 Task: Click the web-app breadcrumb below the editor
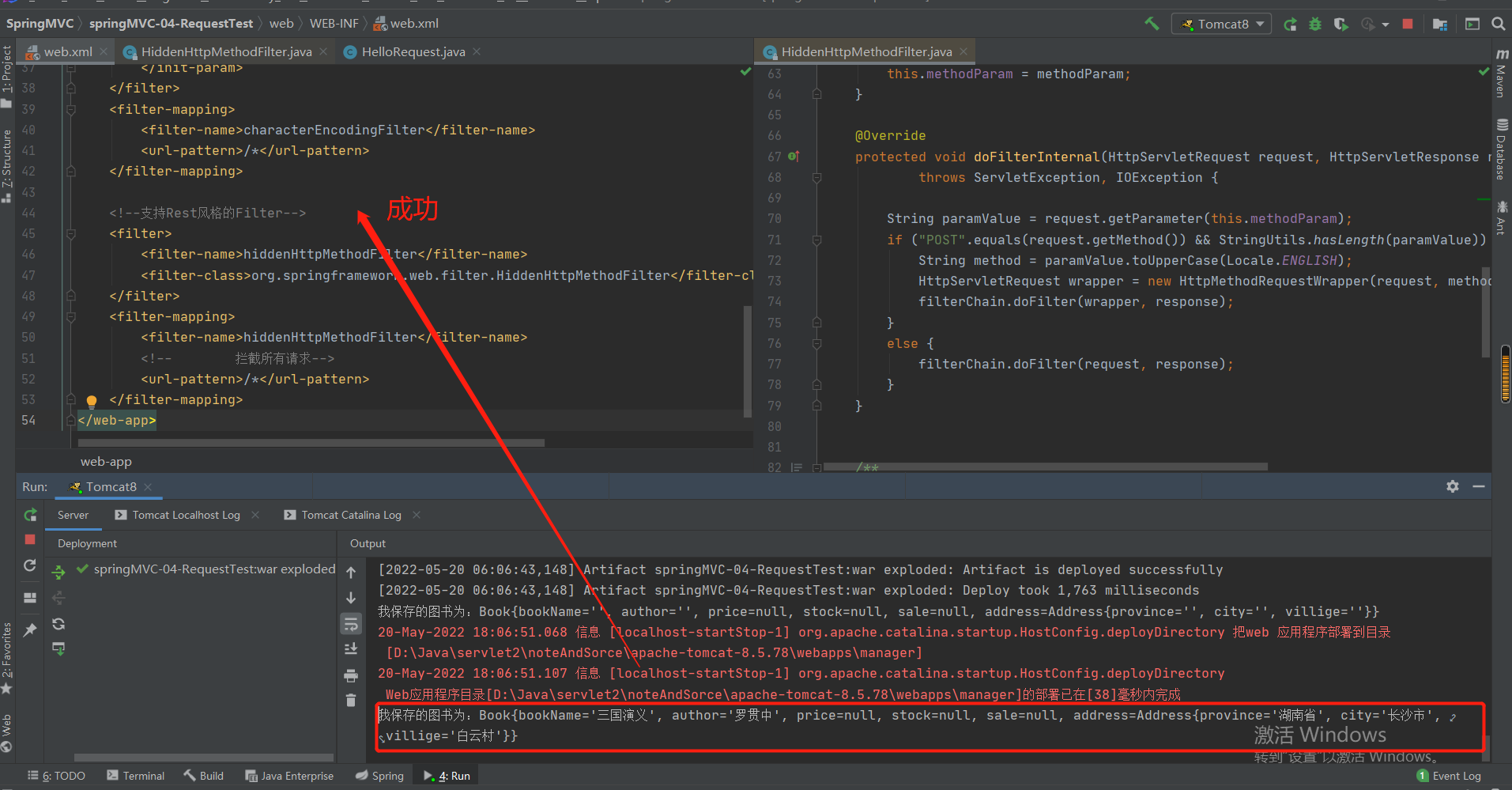[106, 462]
